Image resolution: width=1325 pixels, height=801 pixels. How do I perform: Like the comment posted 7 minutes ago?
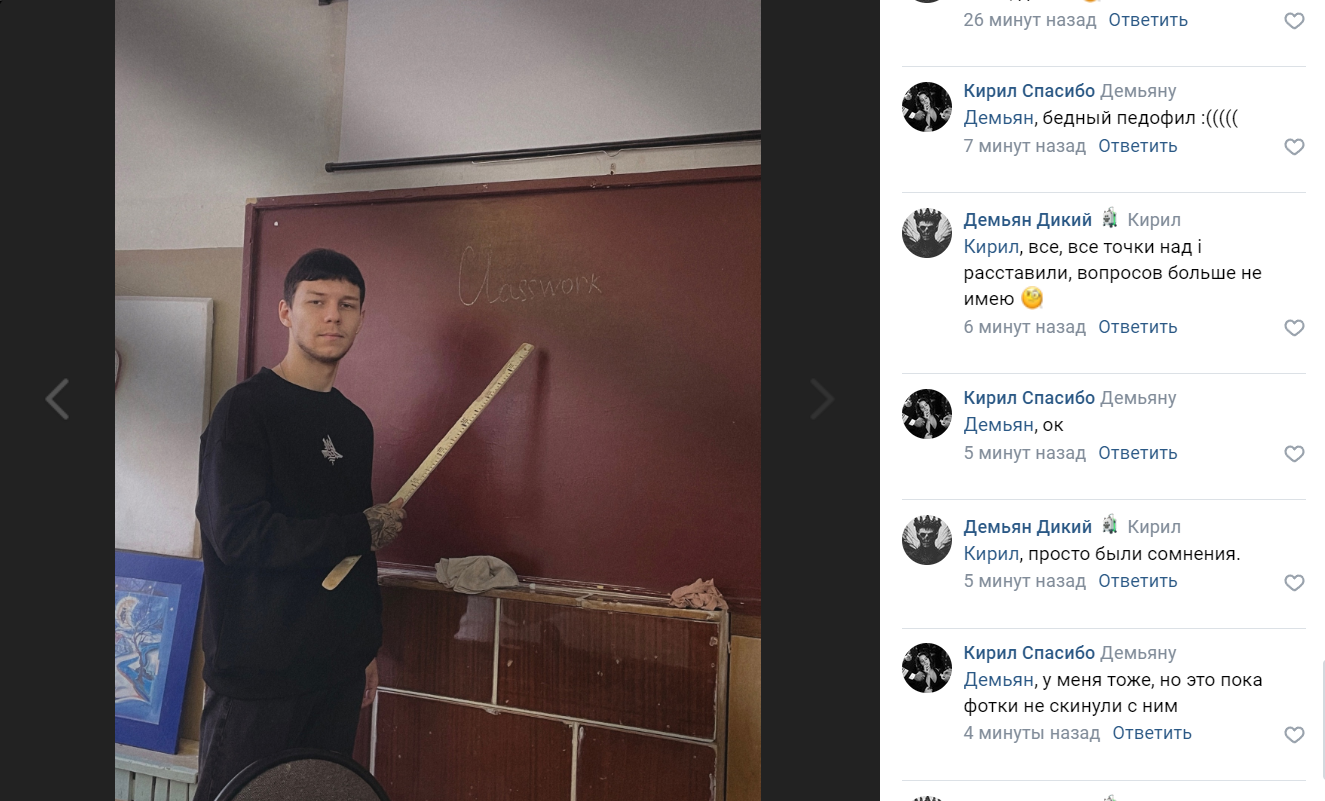point(1294,146)
